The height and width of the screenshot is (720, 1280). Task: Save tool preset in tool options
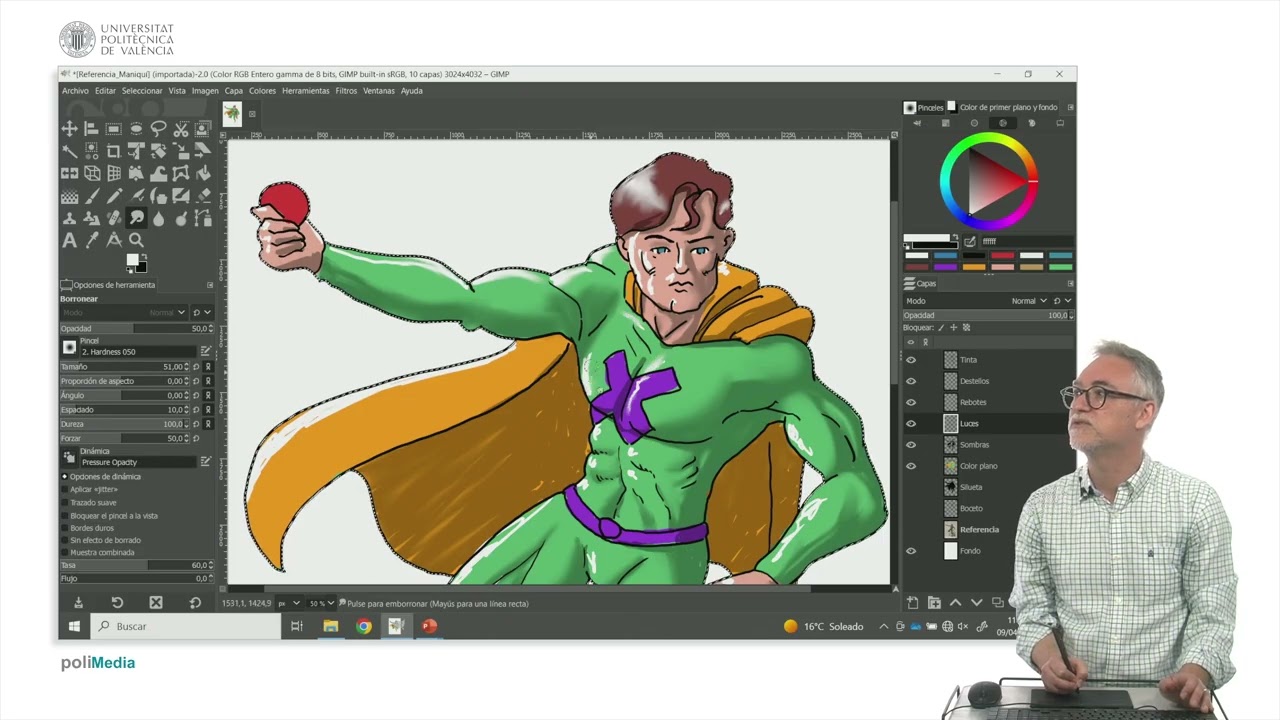point(78,602)
